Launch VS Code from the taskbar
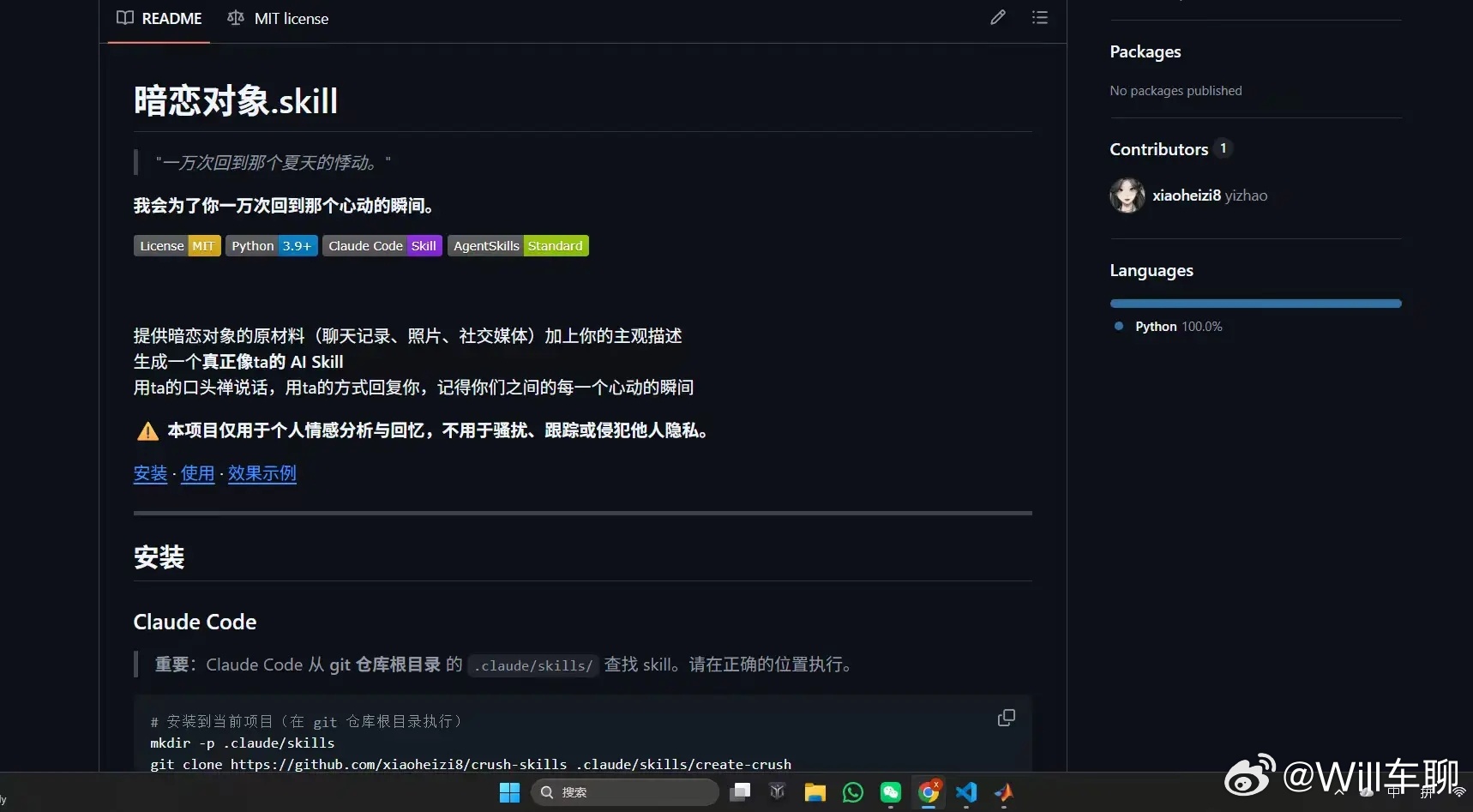Viewport: 1473px width, 812px height. 966,792
